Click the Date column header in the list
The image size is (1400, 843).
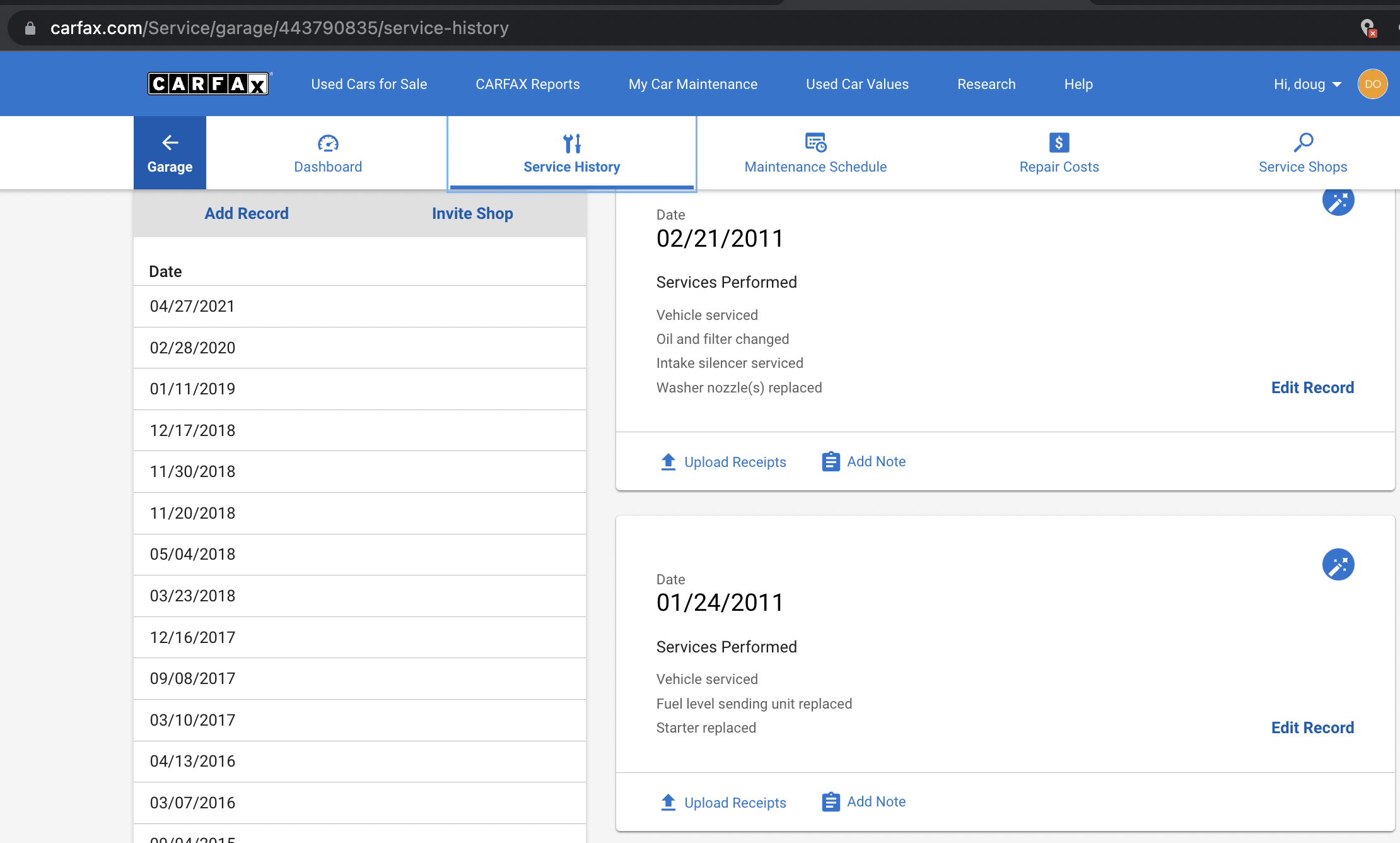point(165,271)
